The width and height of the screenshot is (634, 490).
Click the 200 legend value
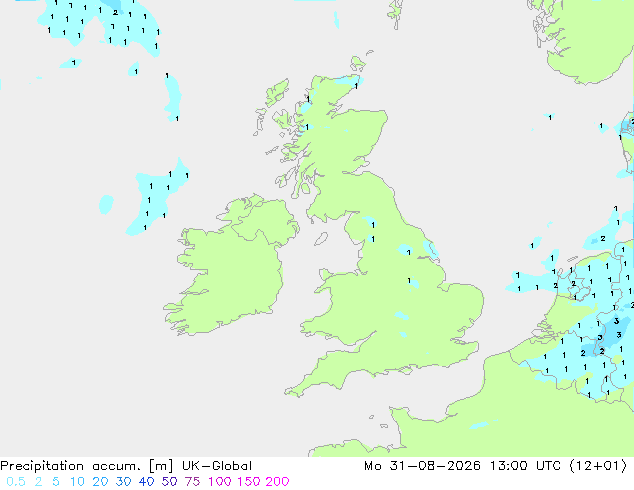pyautogui.click(x=277, y=482)
